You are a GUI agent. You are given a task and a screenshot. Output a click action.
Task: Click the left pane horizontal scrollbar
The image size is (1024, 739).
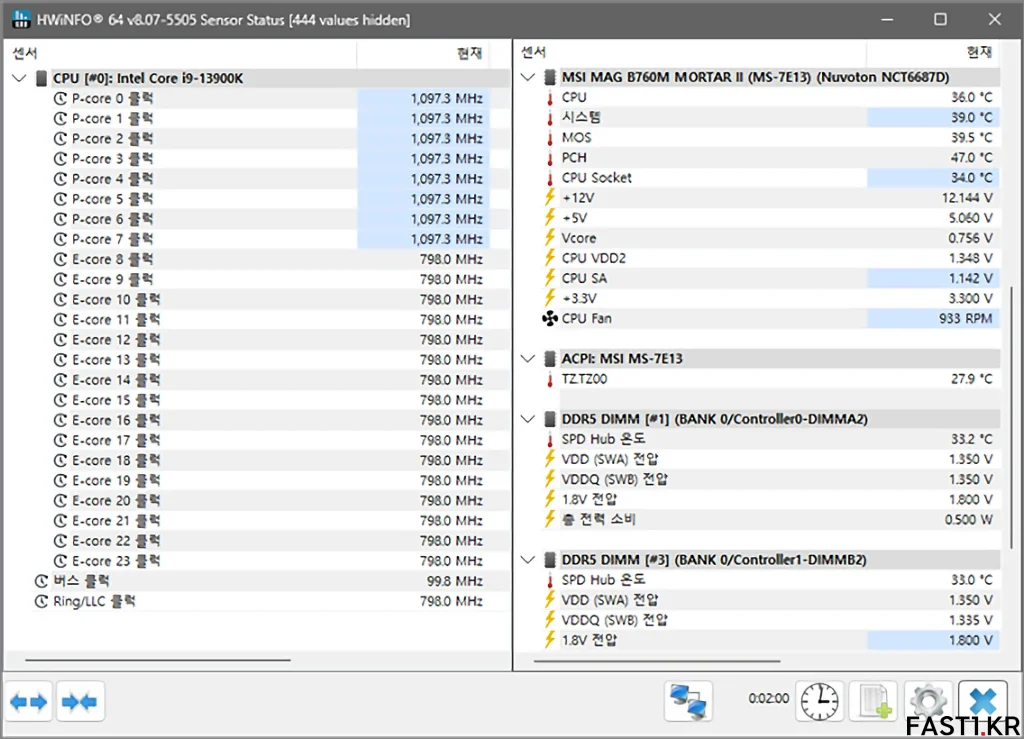click(158, 660)
